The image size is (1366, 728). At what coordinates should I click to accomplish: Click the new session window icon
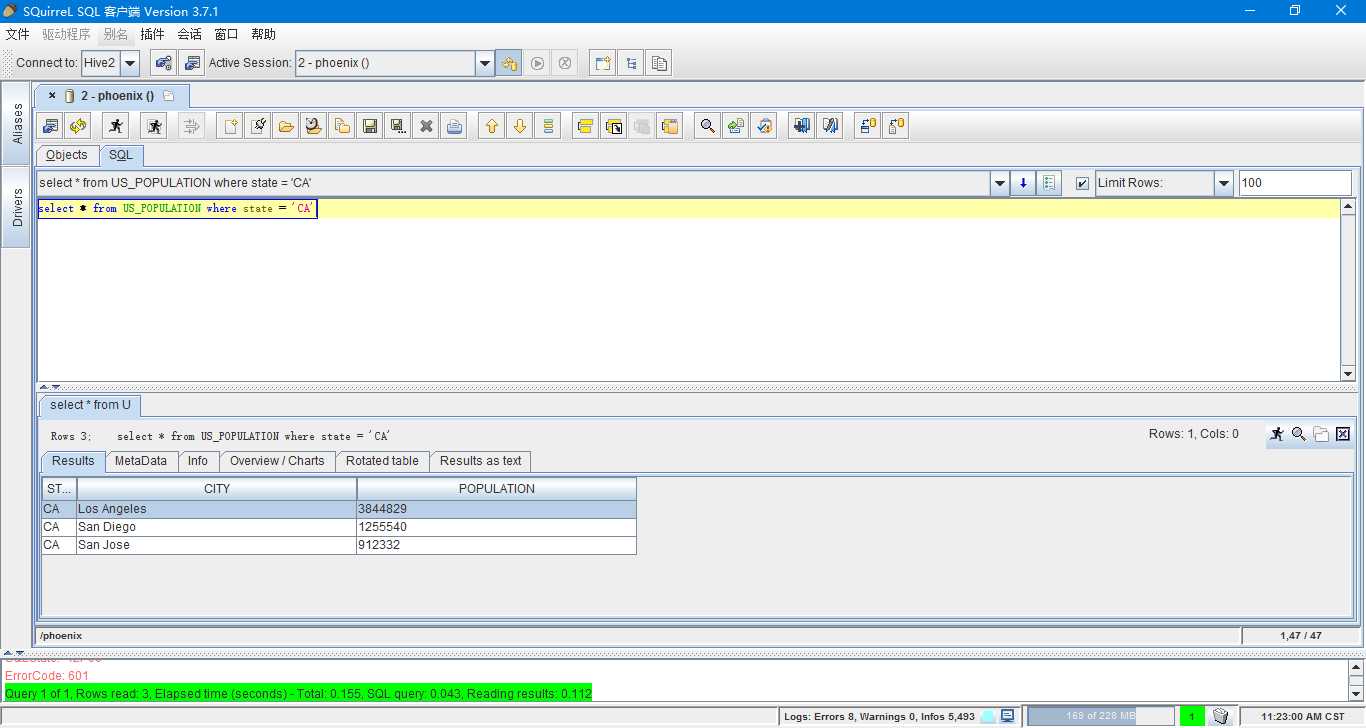point(603,63)
